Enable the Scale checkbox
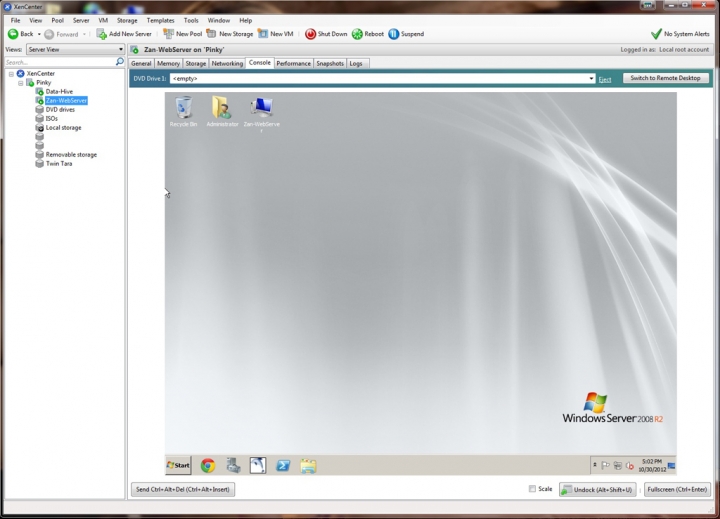This screenshot has height=519, width=720. (532, 489)
